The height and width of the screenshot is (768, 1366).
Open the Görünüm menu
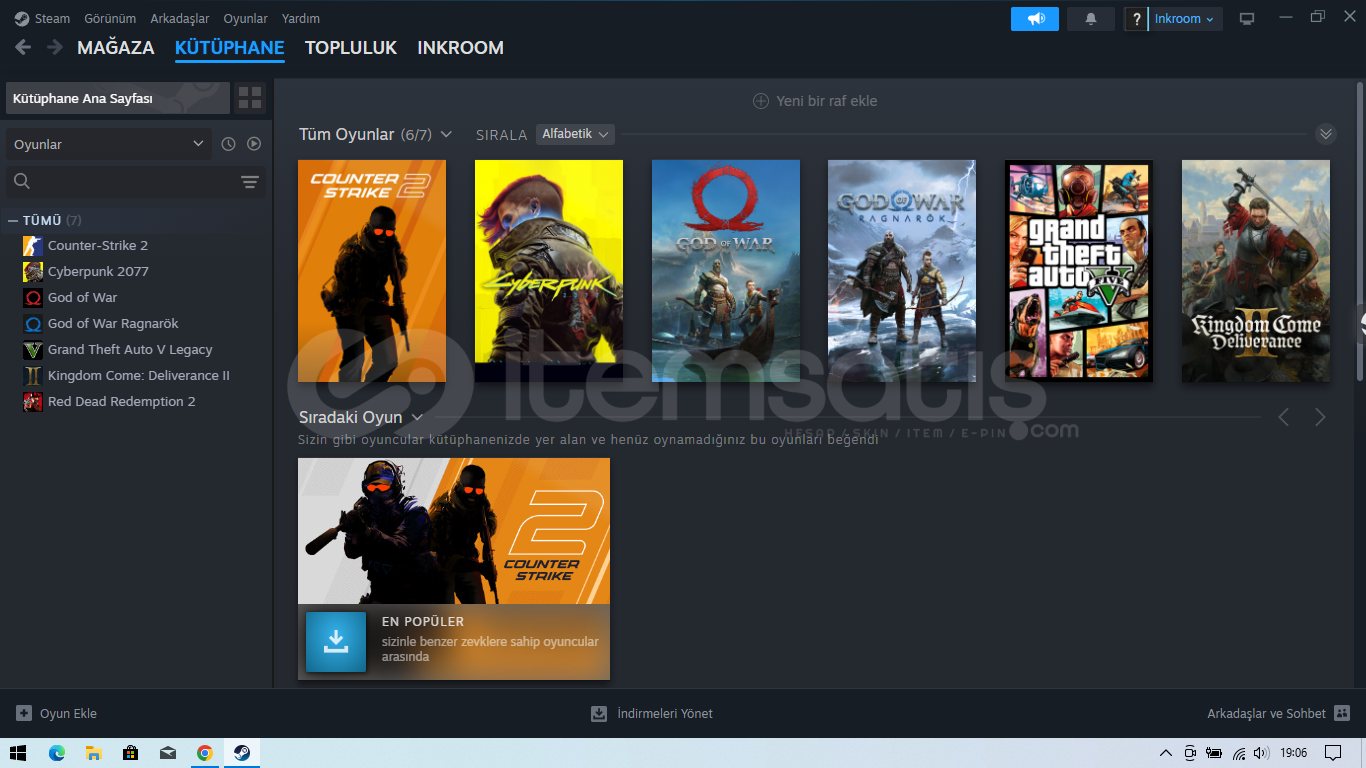click(110, 18)
